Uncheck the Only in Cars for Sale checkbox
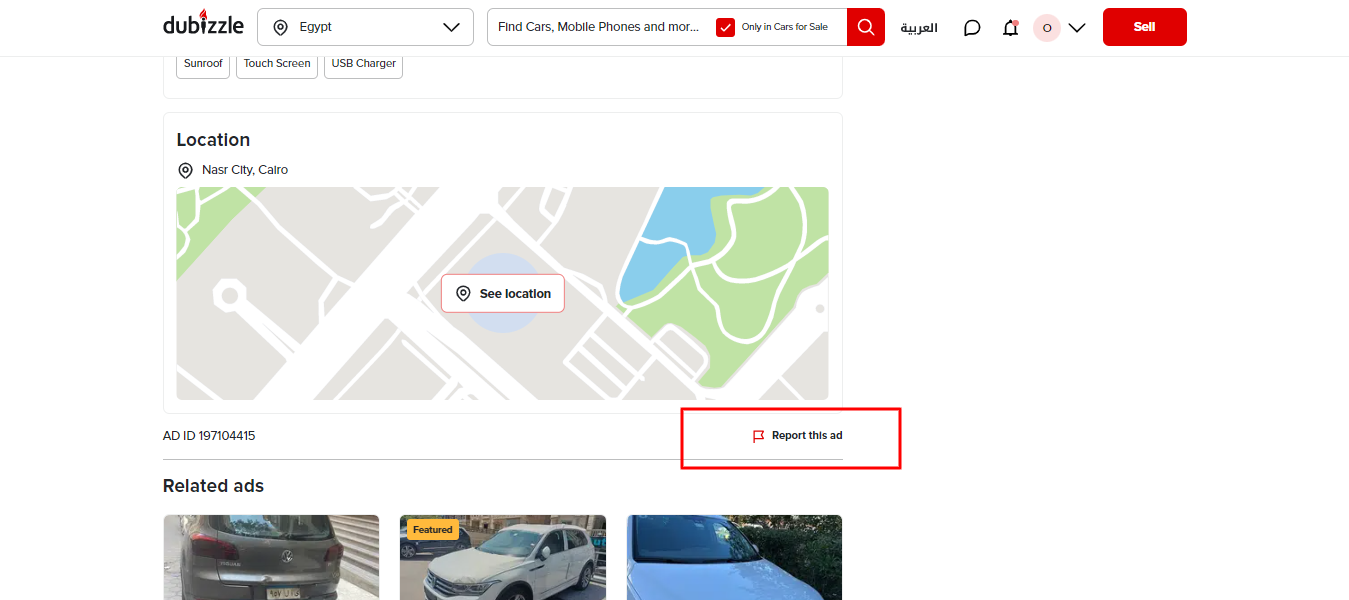 tap(725, 27)
